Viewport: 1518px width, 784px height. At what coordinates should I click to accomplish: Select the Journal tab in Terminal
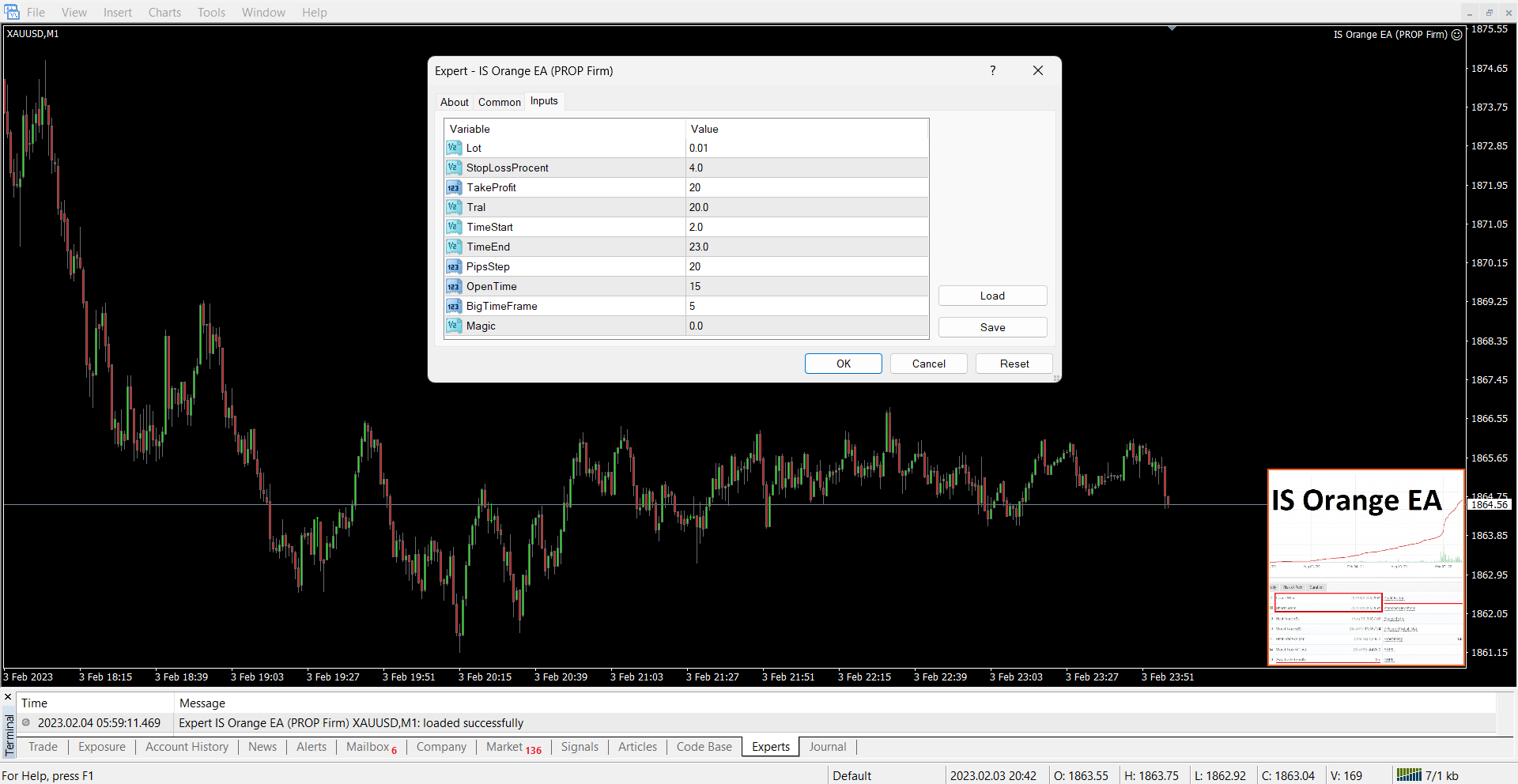827,747
